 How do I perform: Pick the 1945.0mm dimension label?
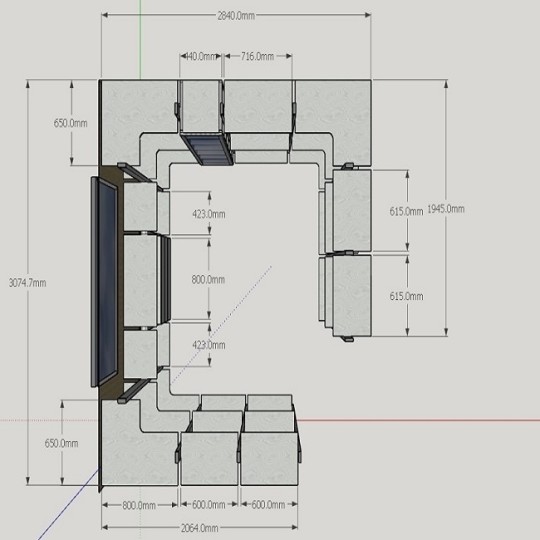point(446,209)
